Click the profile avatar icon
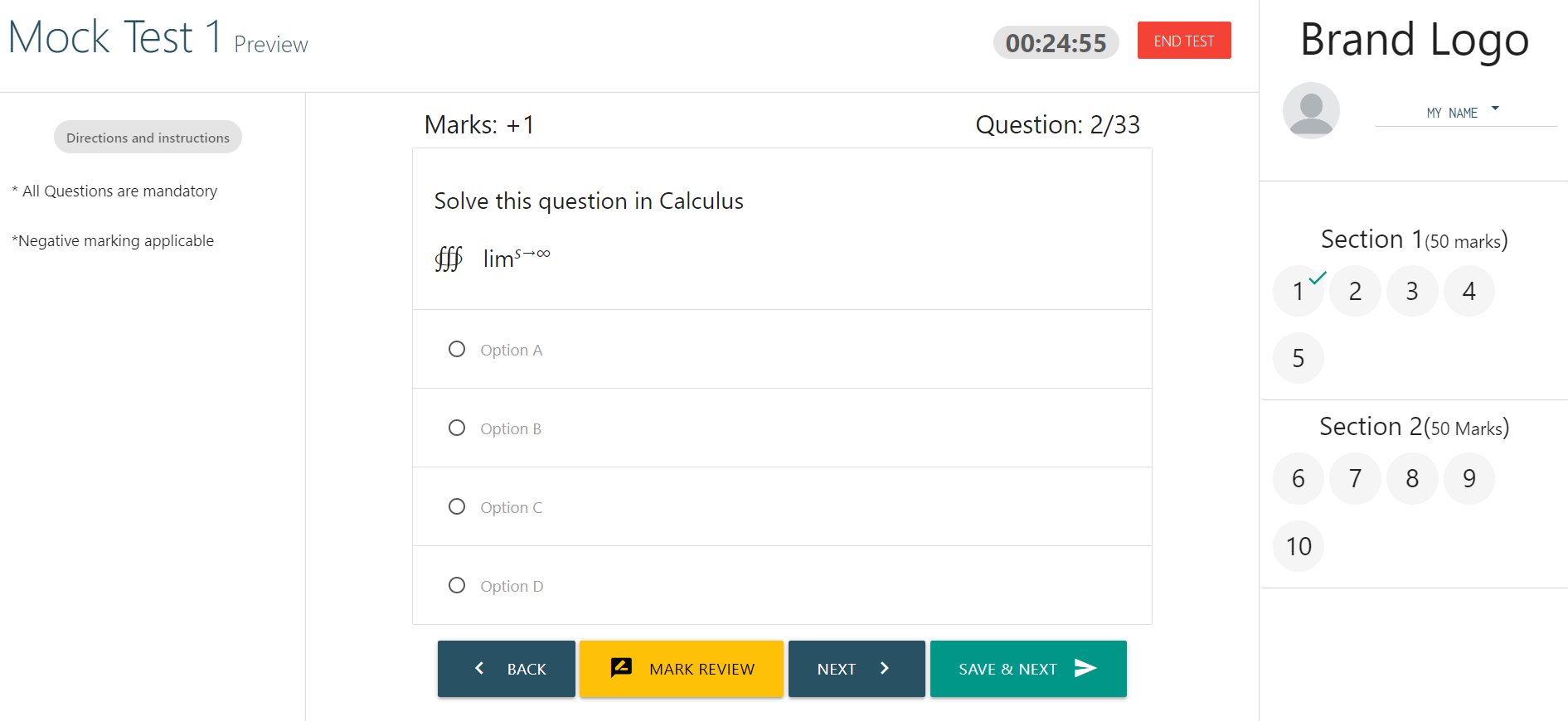This screenshot has height=721, width=1568. coord(1311,109)
